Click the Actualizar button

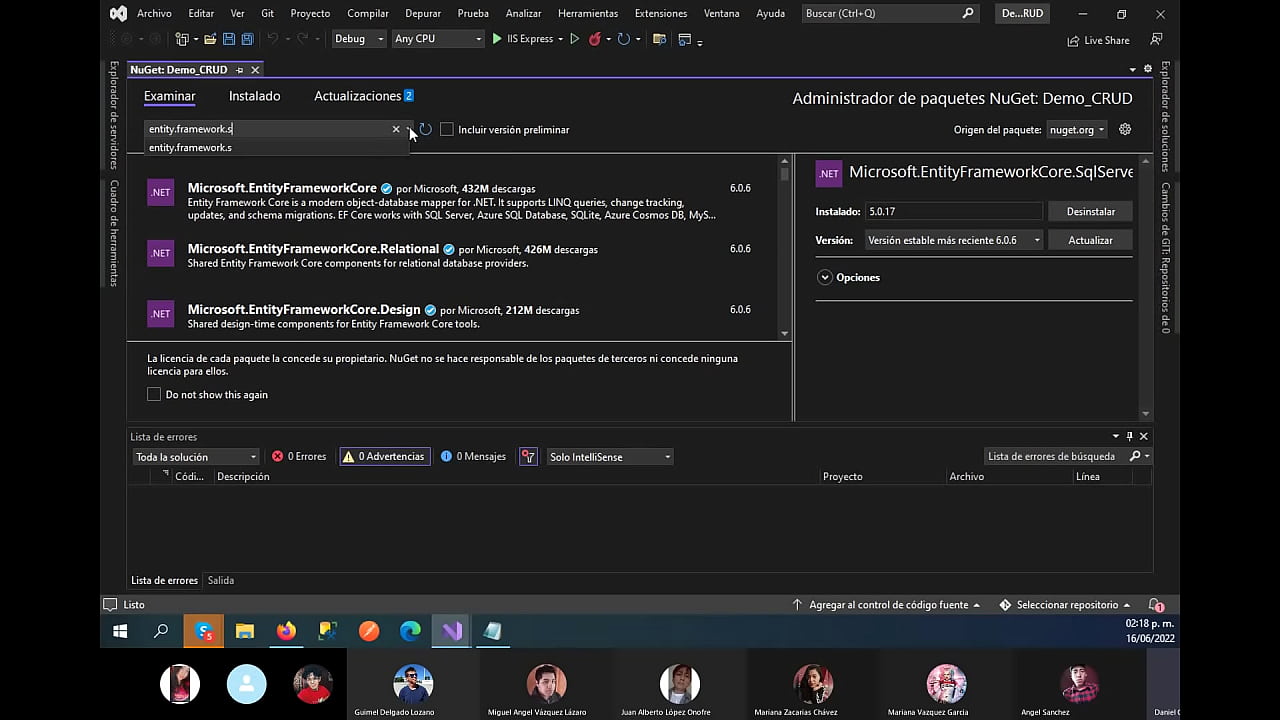pyautogui.click(x=1091, y=240)
